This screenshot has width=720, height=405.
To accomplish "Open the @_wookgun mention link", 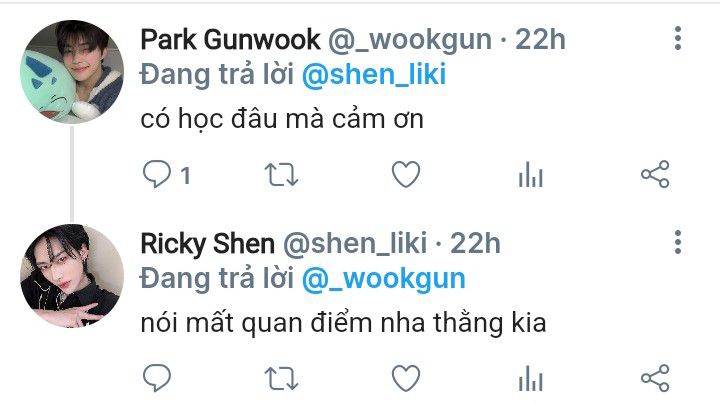I will (384, 279).
